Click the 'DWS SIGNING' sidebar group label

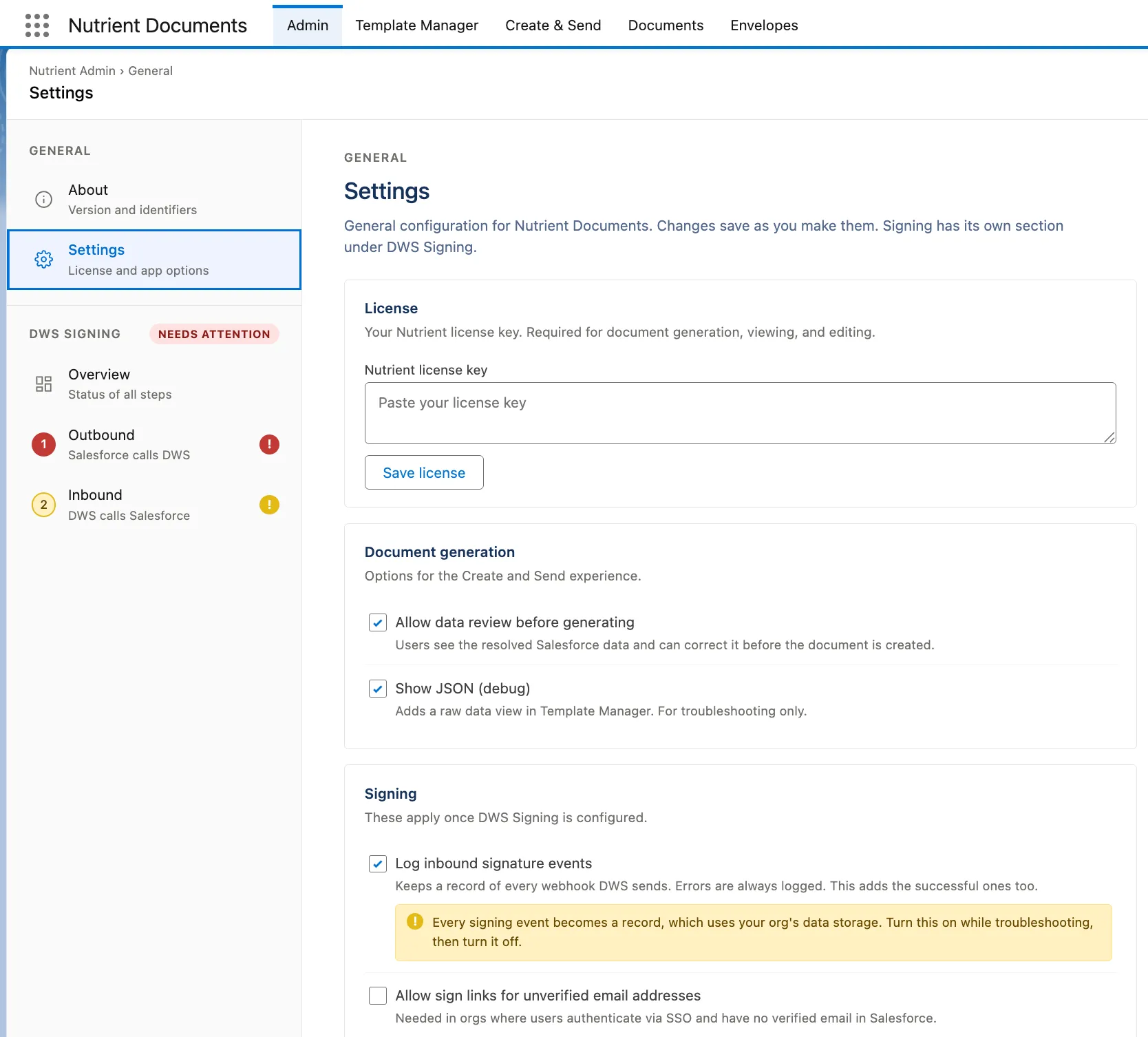coord(74,334)
